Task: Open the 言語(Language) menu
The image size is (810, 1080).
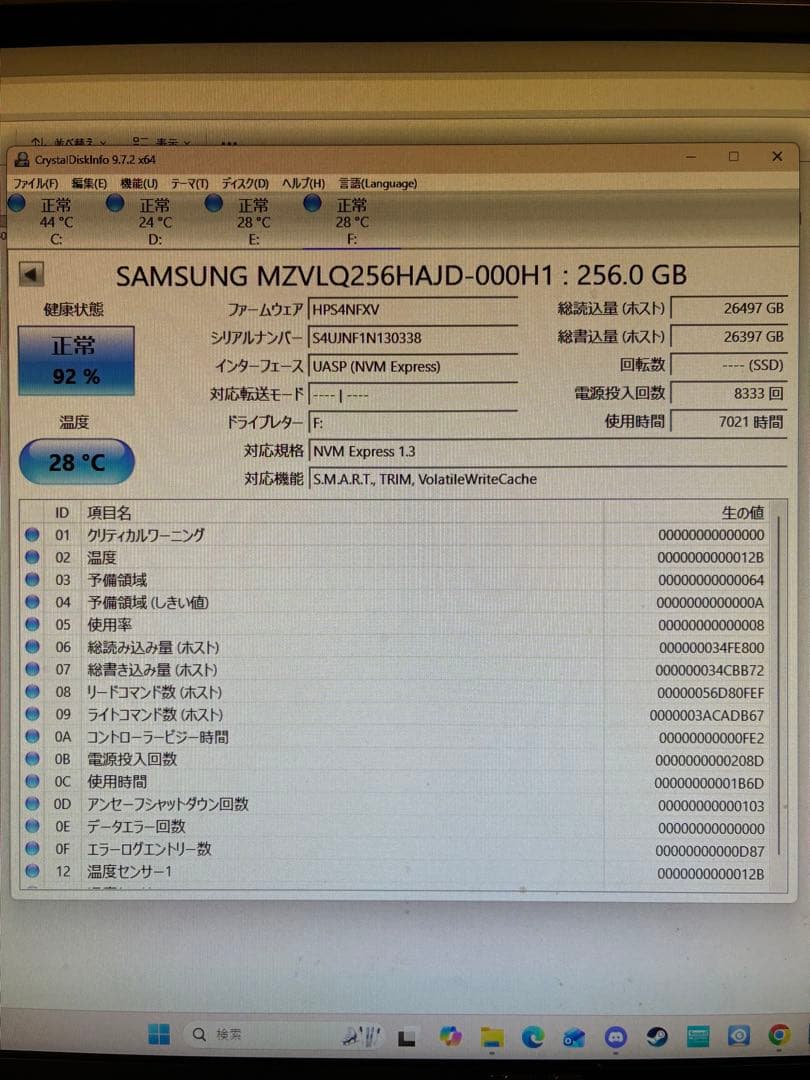Action: [x=377, y=183]
